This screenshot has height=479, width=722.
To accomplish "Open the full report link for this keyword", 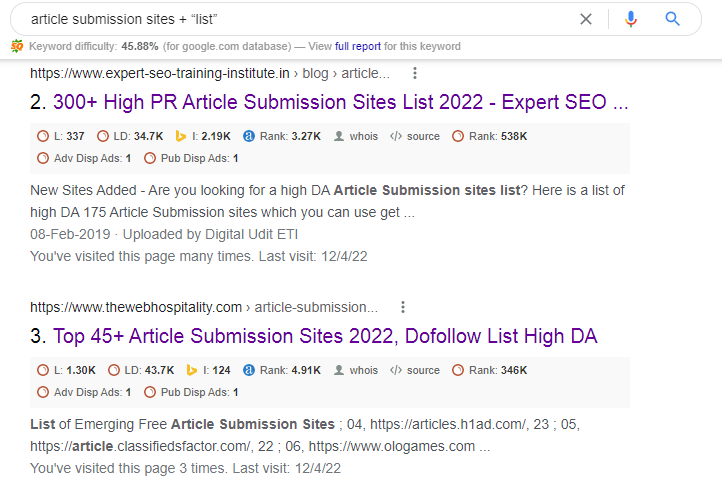I will pos(358,47).
